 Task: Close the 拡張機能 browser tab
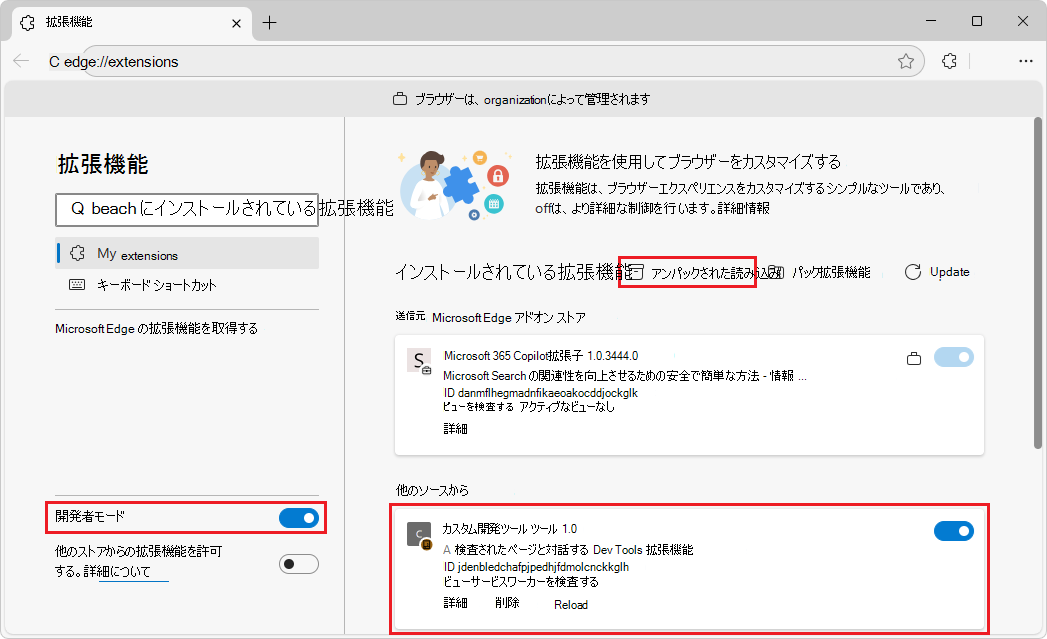(x=236, y=23)
